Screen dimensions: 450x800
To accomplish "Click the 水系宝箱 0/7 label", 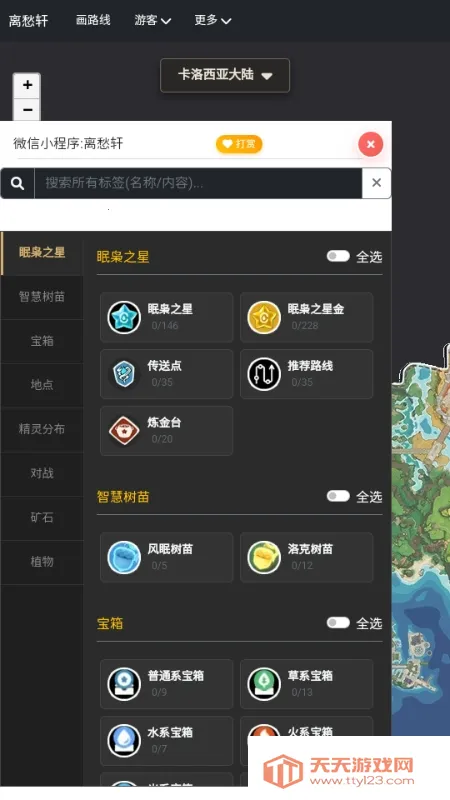I will 170,740.
